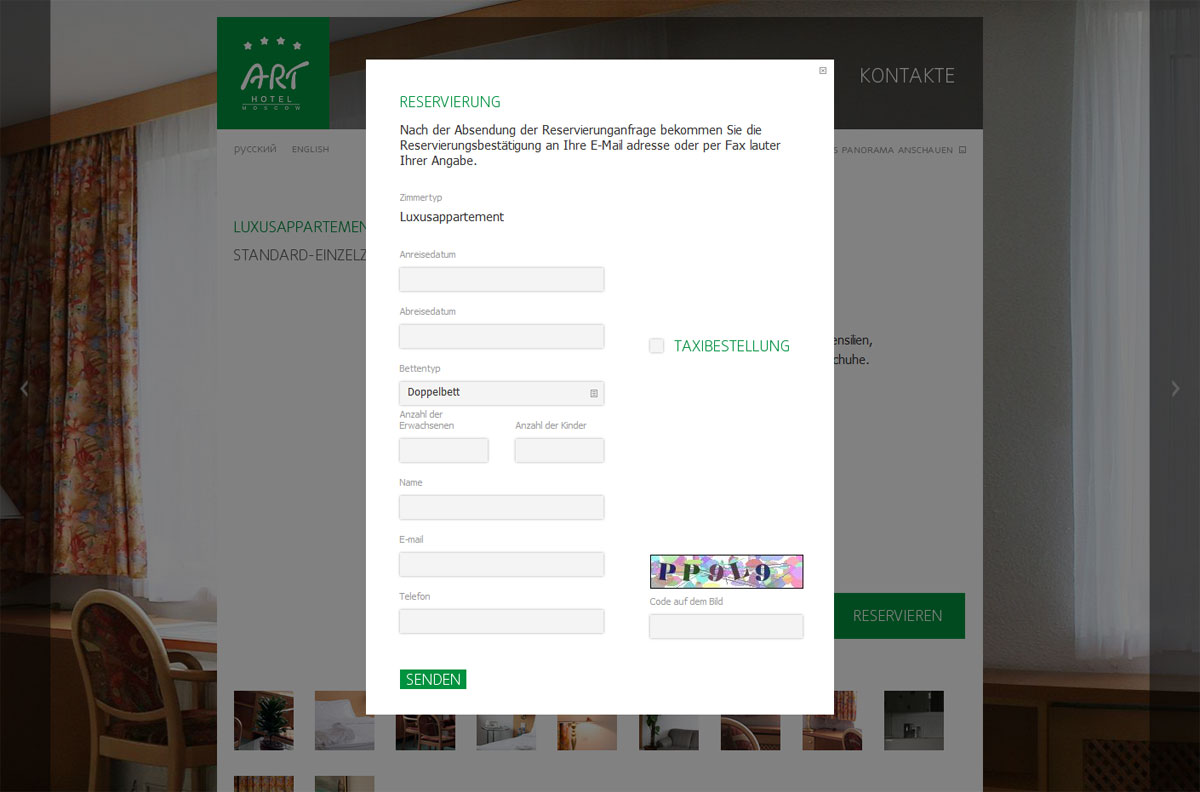
Task: Click the Code auf dem Bild field
Action: coord(726,626)
